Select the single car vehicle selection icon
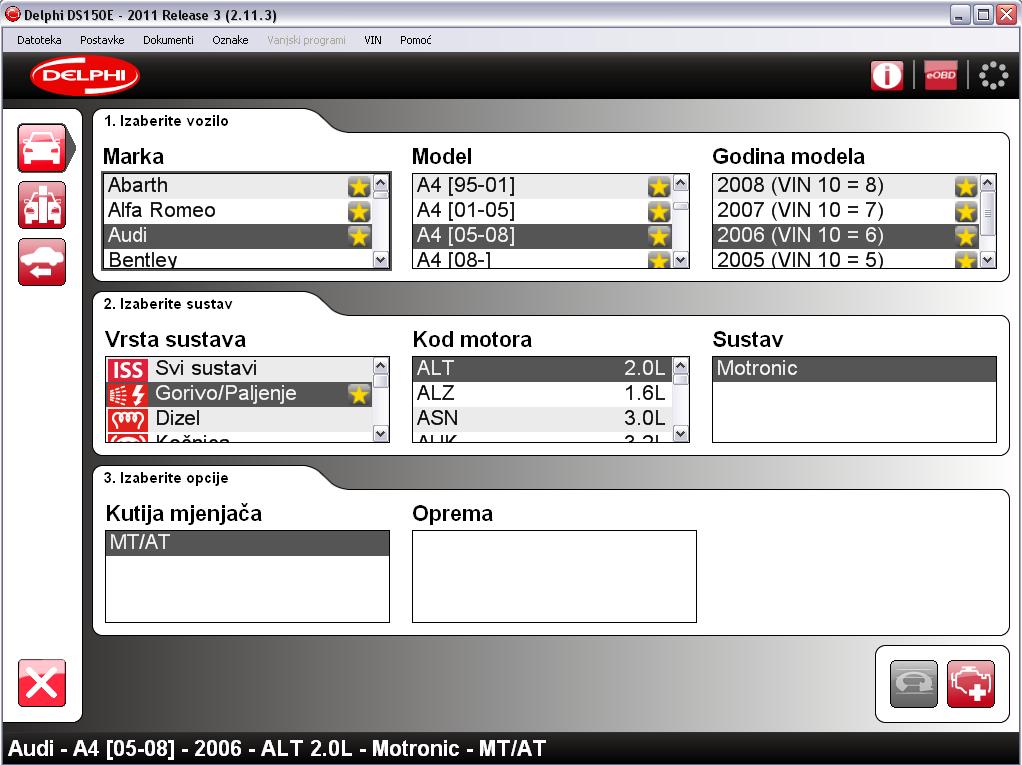Screen dimensions: 1022x765 42,148
